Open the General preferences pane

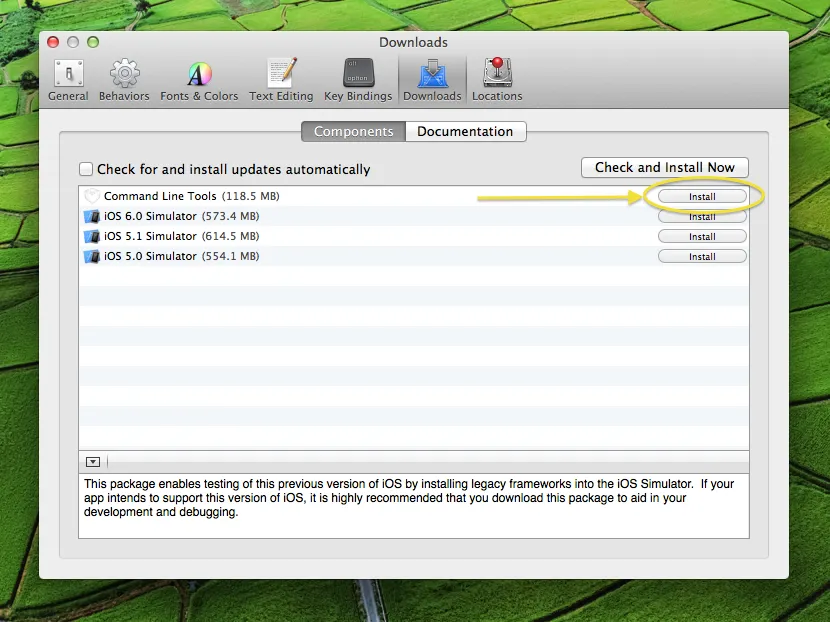[68, 78]
